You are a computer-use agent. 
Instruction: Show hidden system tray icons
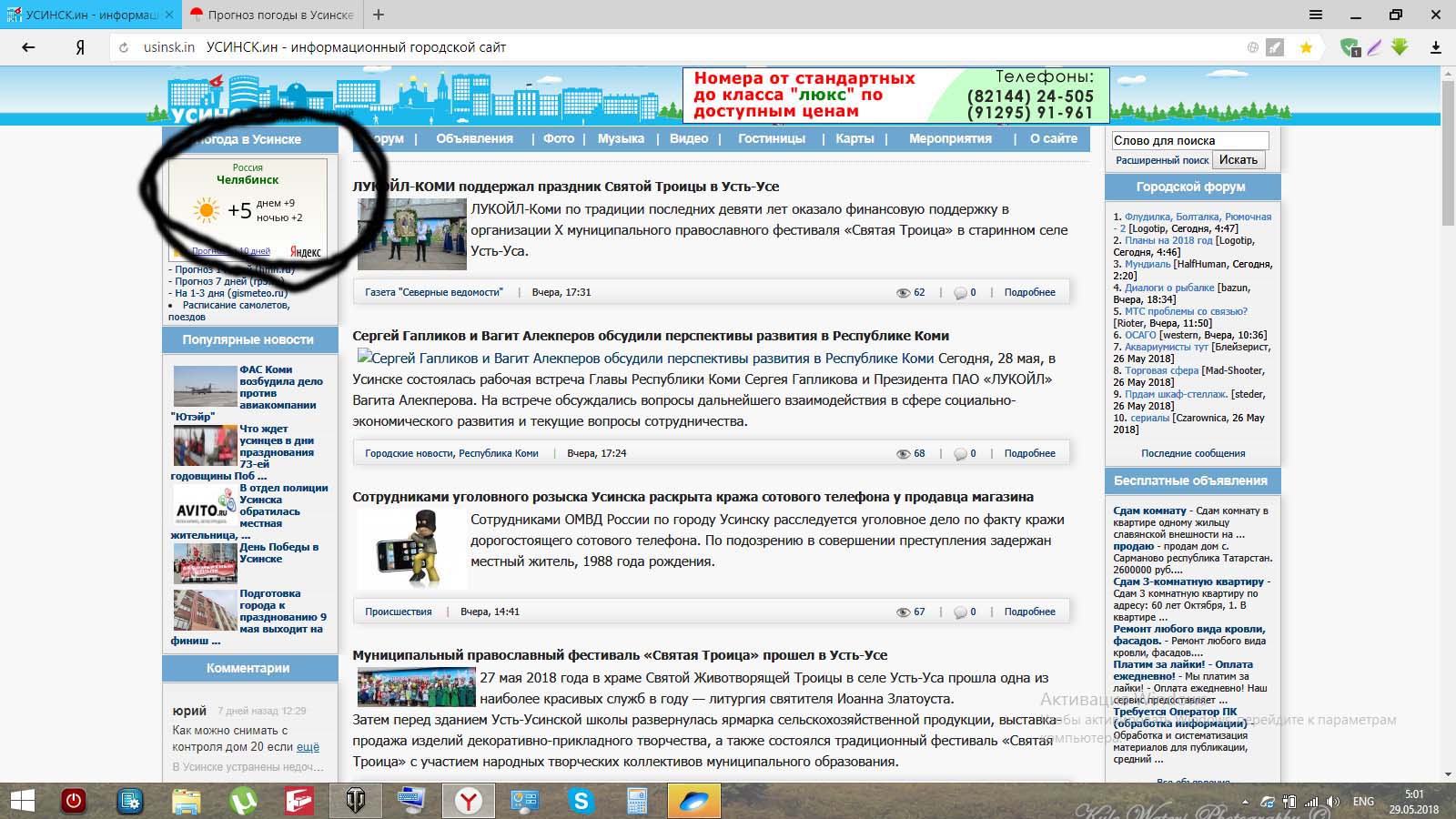click(x=1246, y=802)
